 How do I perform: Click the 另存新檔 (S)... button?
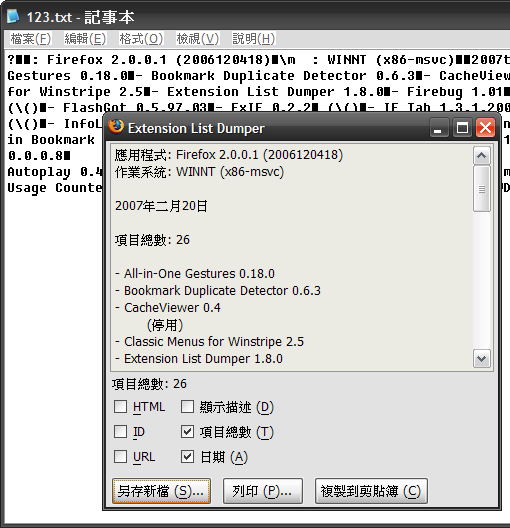pos(162,491)
